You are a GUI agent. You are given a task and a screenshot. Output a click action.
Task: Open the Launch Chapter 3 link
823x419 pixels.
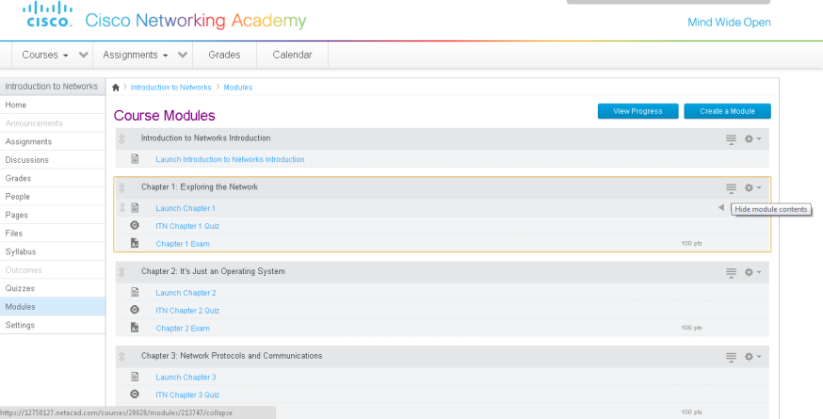click(x=185, y=377)
